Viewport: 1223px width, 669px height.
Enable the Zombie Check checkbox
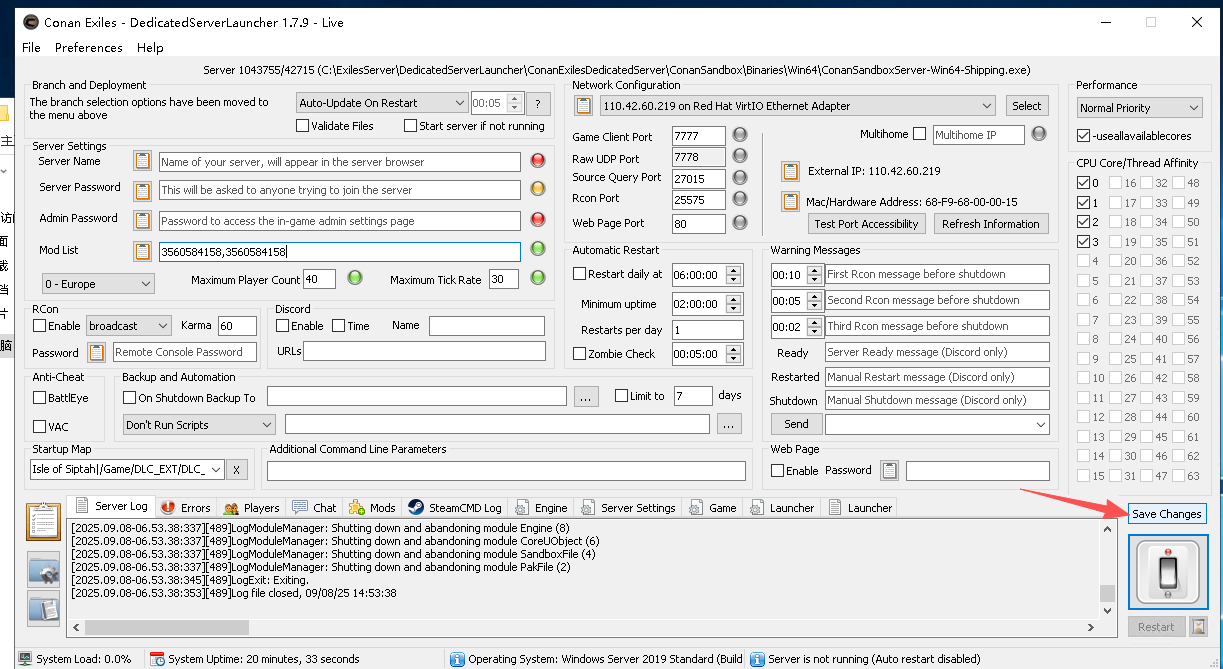[579, 354]
